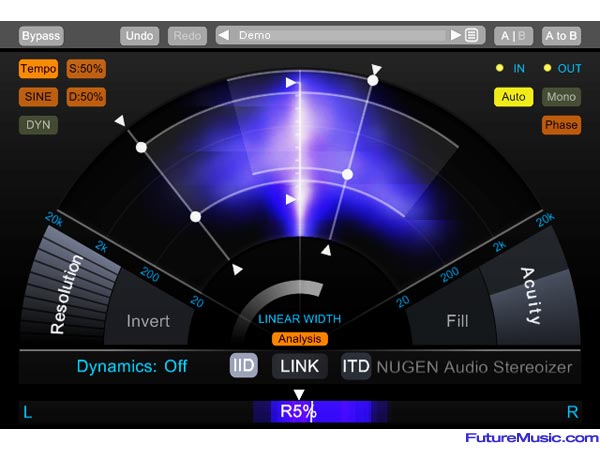600x450 pixels.
Task: Click the Dynamics: Off label
Action: pyautogui.click(x=132, y=367)
